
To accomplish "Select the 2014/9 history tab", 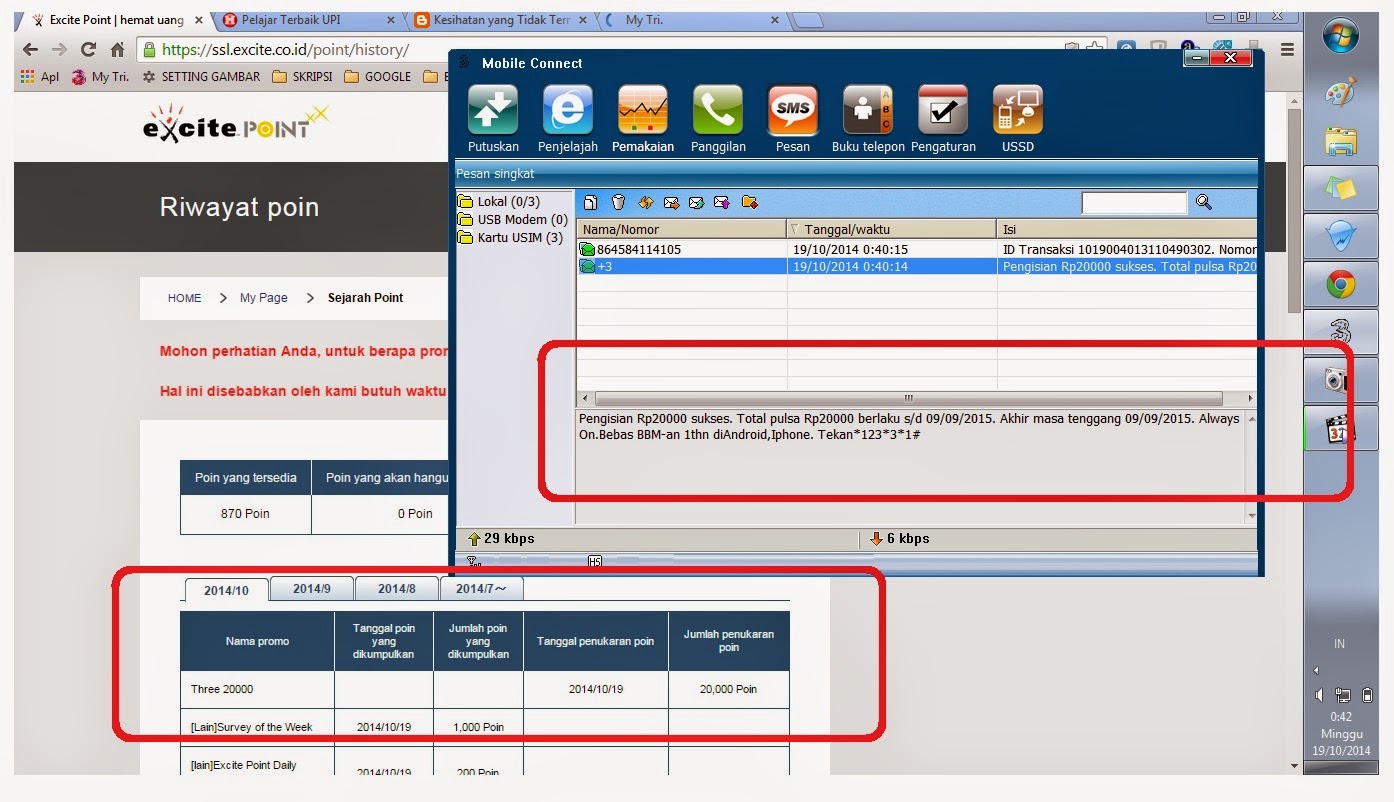I will pos(312,589).
